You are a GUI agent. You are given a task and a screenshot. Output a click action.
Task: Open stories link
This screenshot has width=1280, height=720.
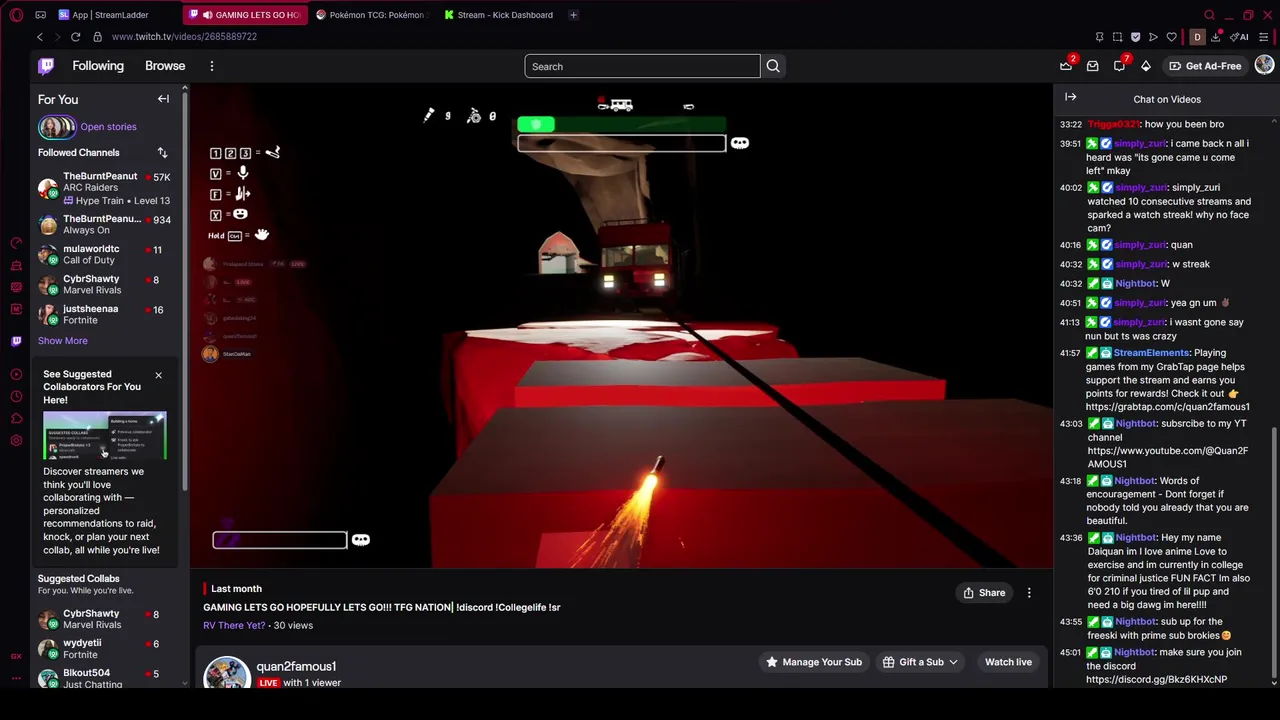point(108,127)
